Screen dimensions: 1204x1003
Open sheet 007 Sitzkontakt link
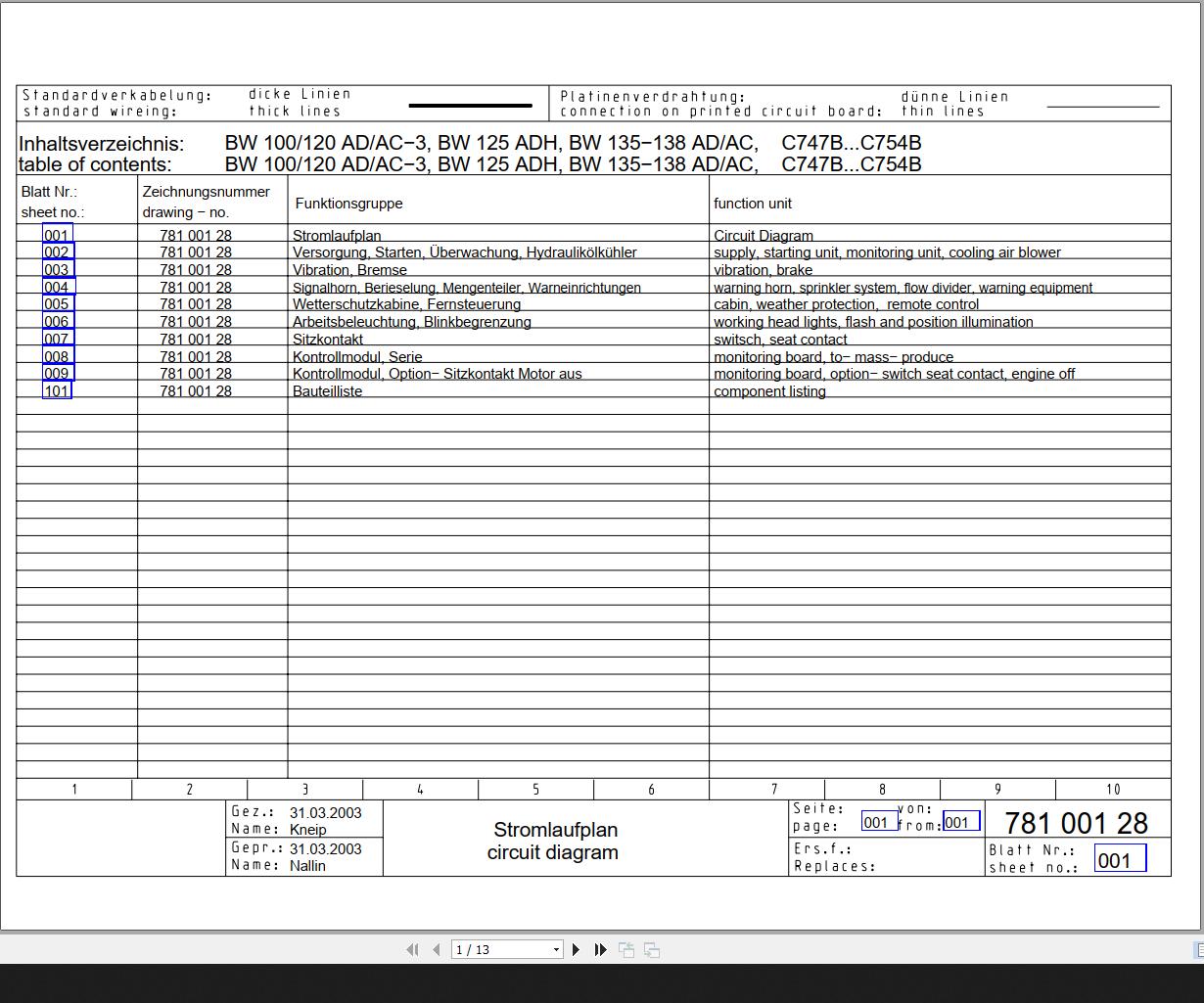[x=58, y=339]
